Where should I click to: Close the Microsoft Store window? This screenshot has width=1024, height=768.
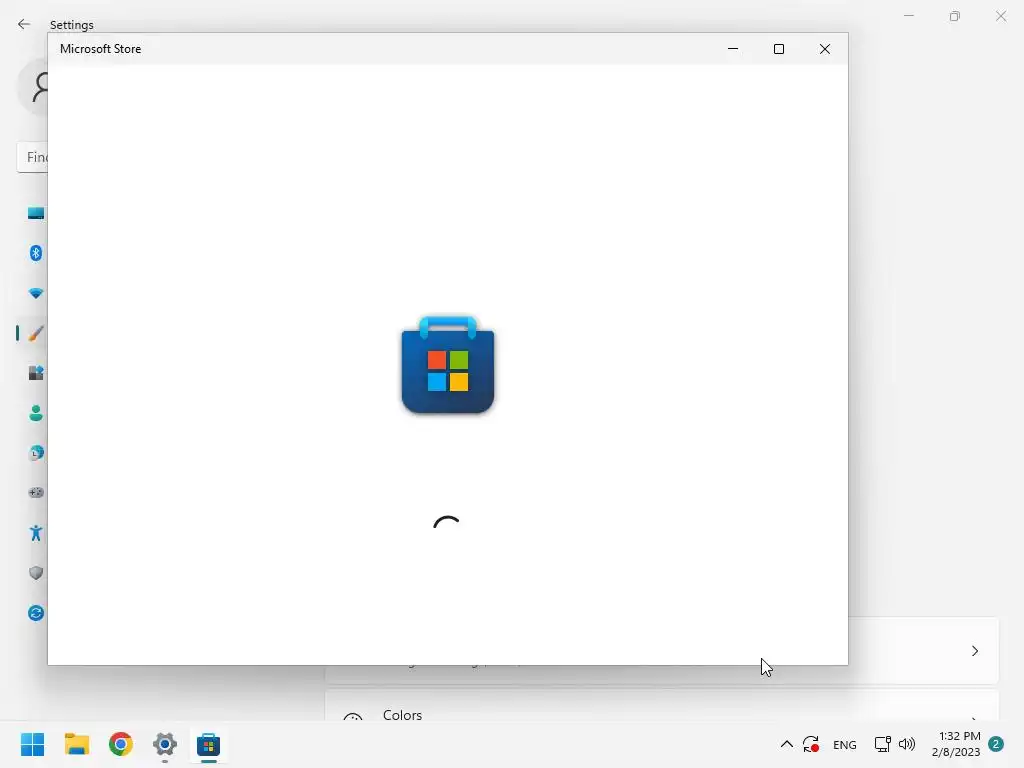[x=825, y=49]
